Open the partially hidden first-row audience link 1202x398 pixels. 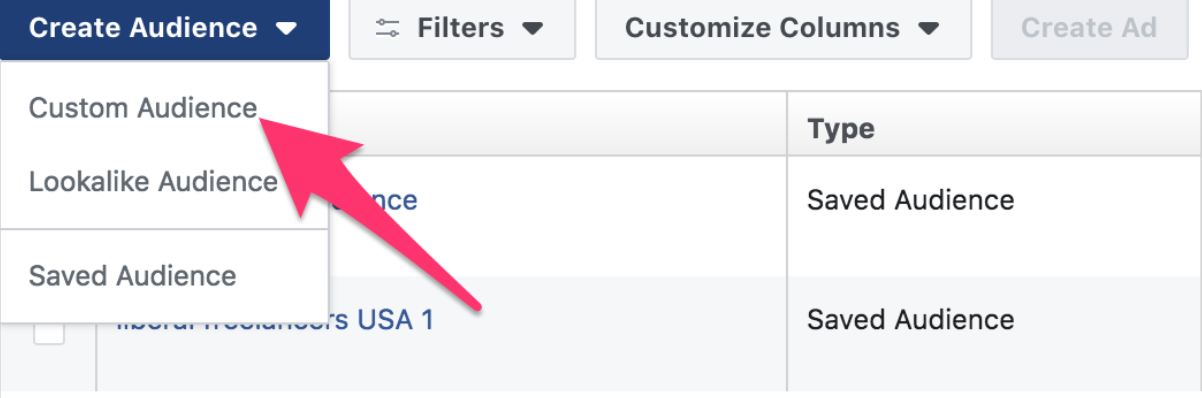[x=373, y=201]
